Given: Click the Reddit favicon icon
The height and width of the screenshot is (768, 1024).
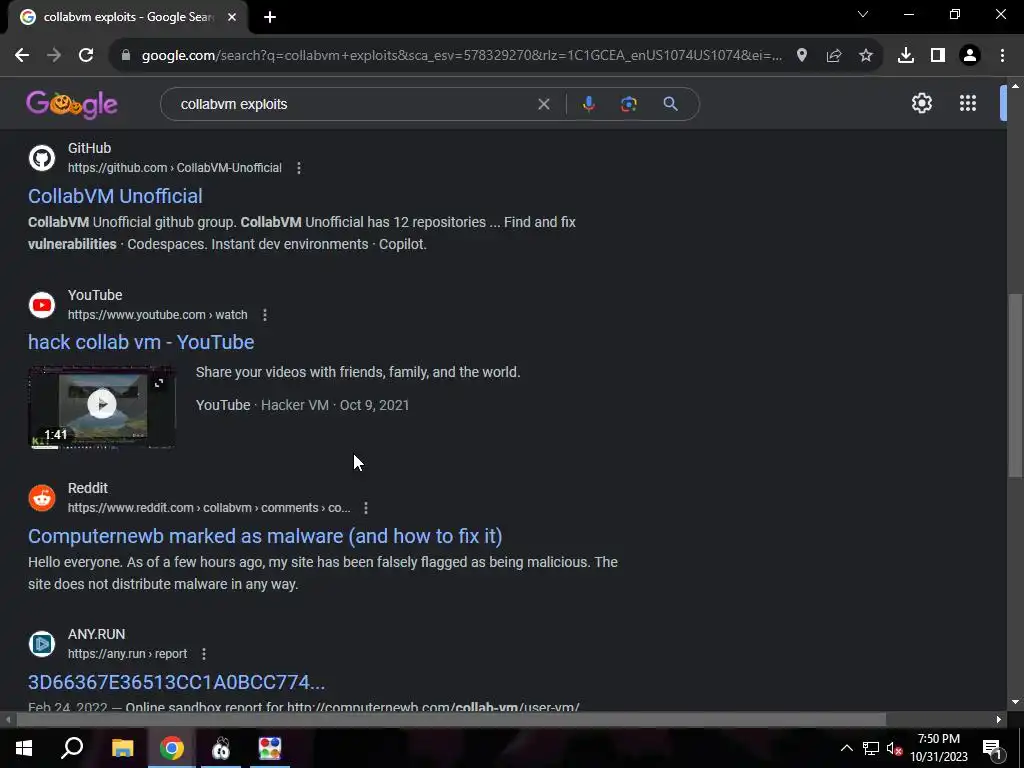Looking at the screenshot, I should 42,498.
